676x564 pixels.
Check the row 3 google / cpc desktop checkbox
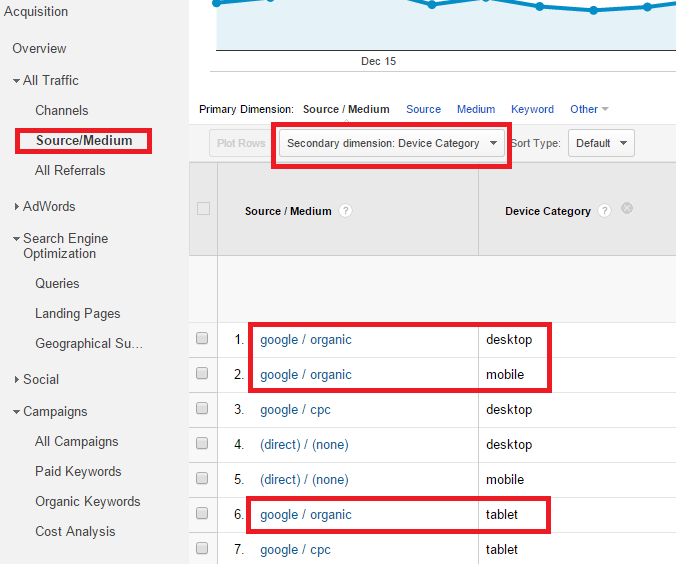(x=202, y=408)
